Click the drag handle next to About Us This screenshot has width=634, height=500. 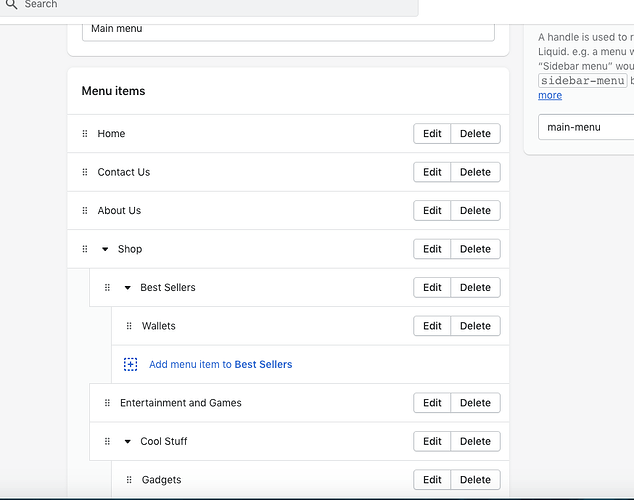pos(85,211)
